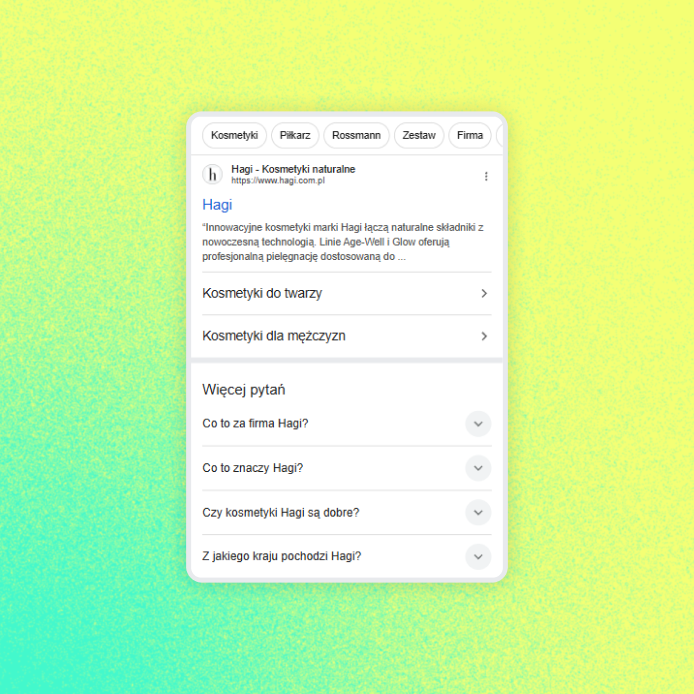Click the question text Co to znaczy Hagi?
The width and height of the screenshot is (694, 694).
pos(253,468)
